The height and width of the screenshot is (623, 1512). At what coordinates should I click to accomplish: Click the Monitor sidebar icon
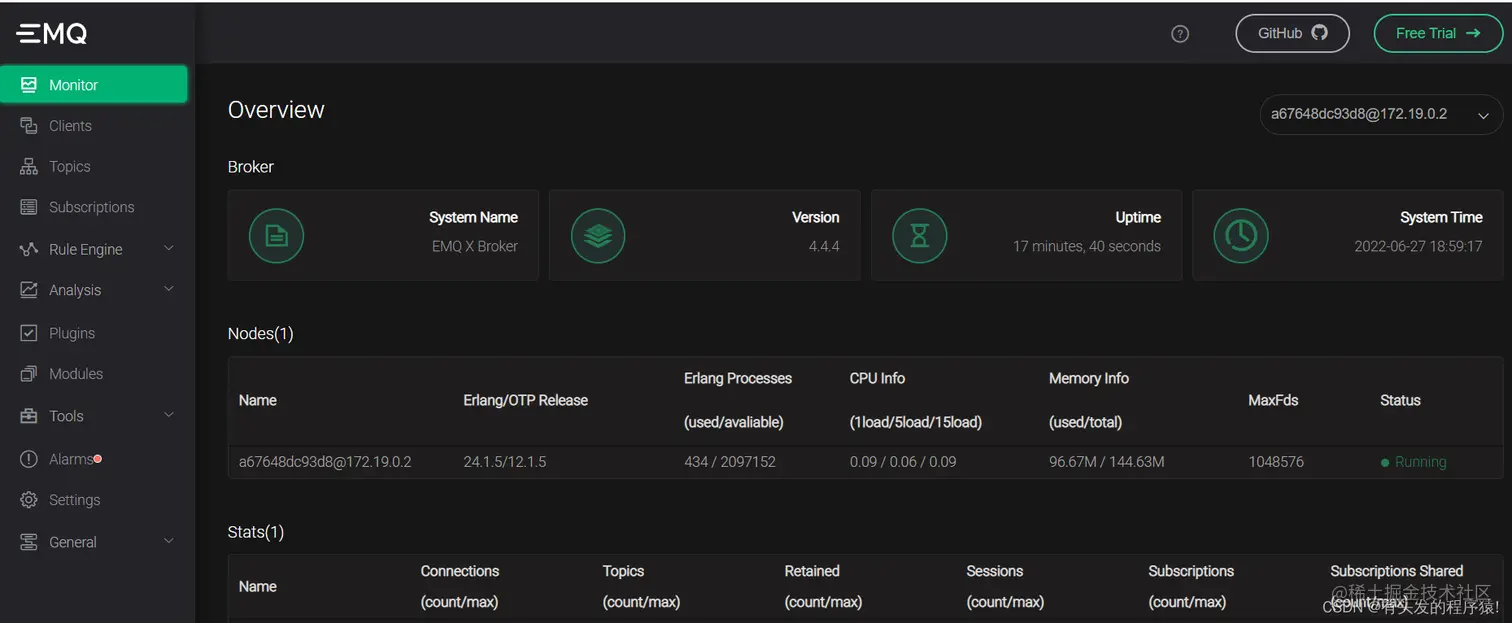pyautogui.click(x=29, y=85)
